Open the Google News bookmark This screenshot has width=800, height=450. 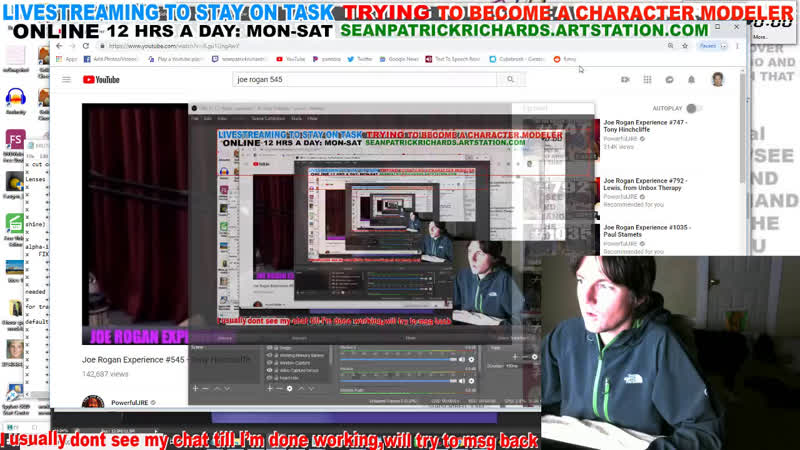coord(399,59)
